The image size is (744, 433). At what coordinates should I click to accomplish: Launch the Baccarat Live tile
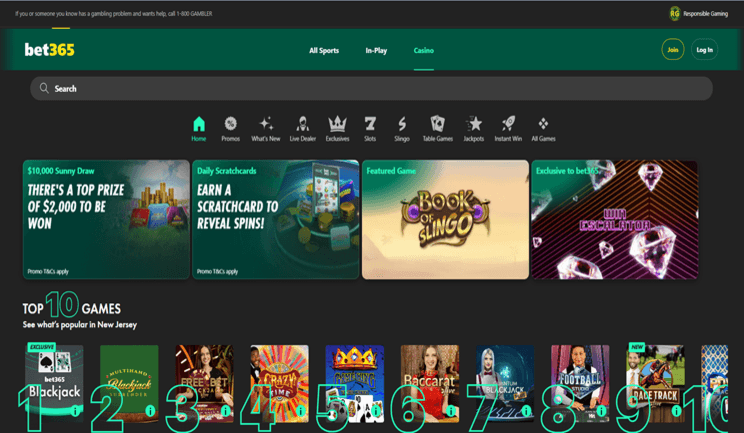point(430,383)
